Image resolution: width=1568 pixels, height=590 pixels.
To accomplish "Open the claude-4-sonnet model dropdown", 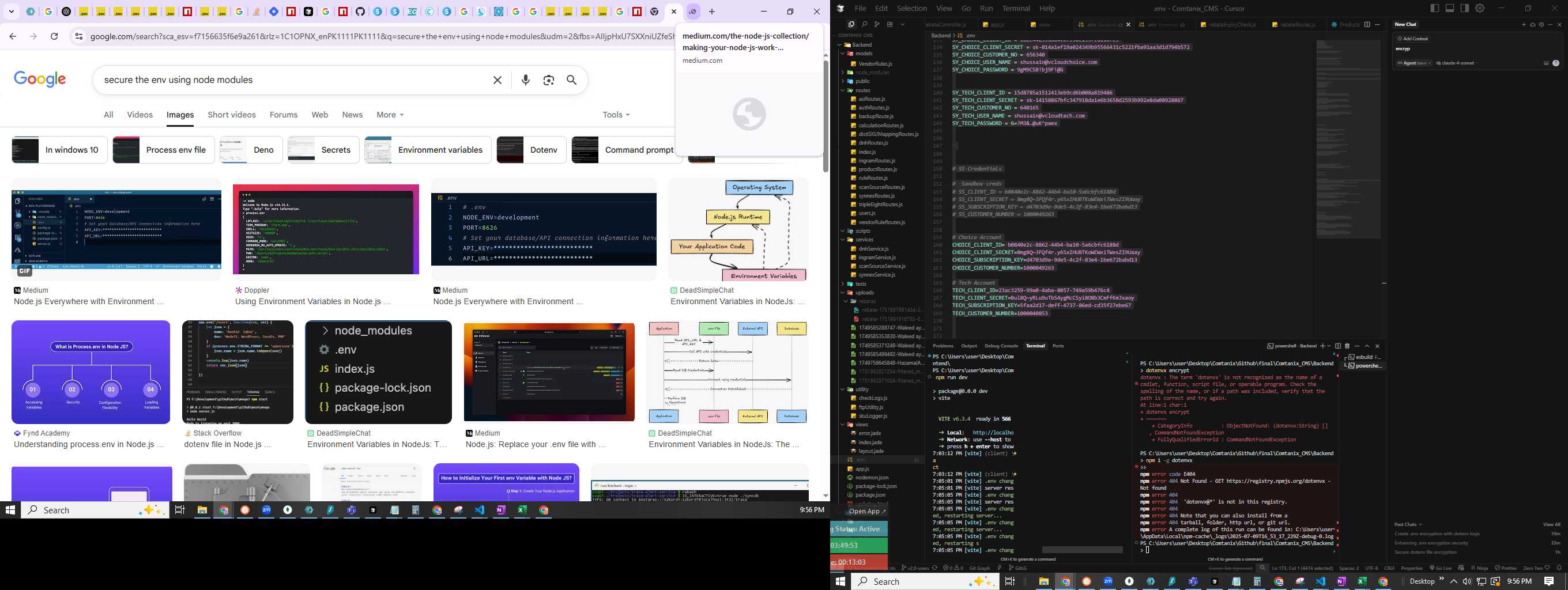I will pos(1456,63).
